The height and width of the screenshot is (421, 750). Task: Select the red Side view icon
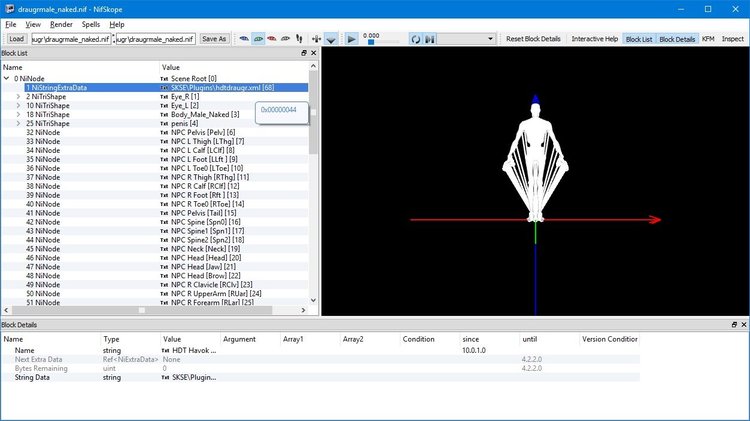(x=272, y=39)
